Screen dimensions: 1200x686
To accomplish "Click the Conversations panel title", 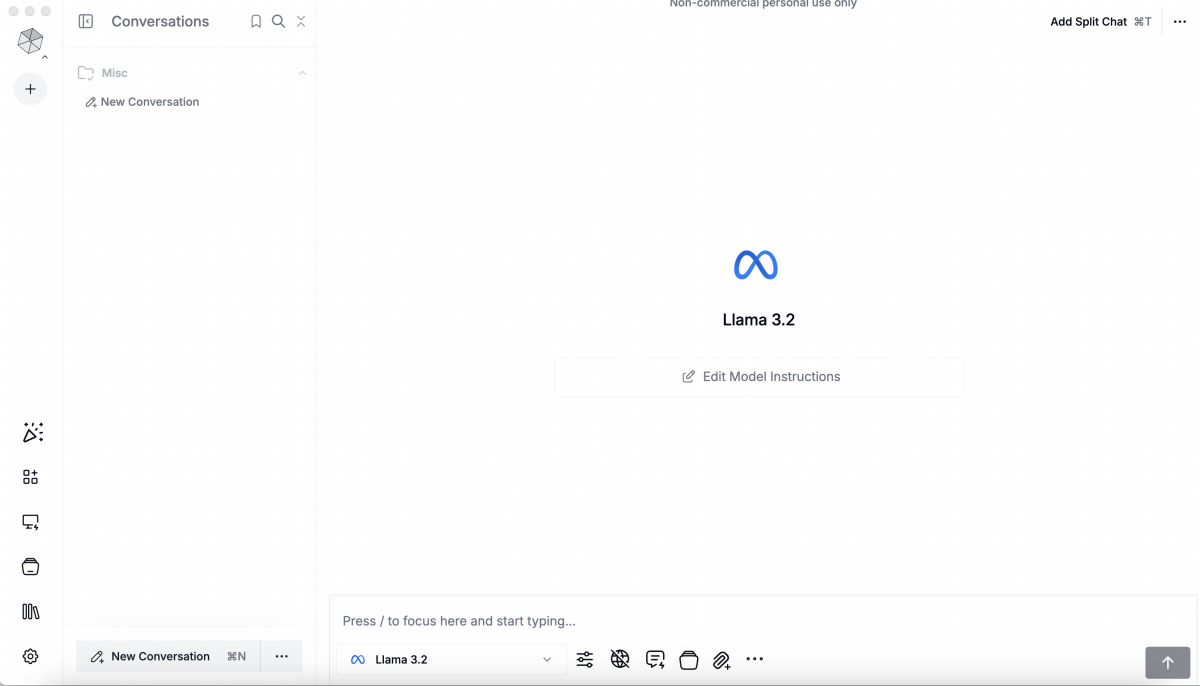I will 160,21.
